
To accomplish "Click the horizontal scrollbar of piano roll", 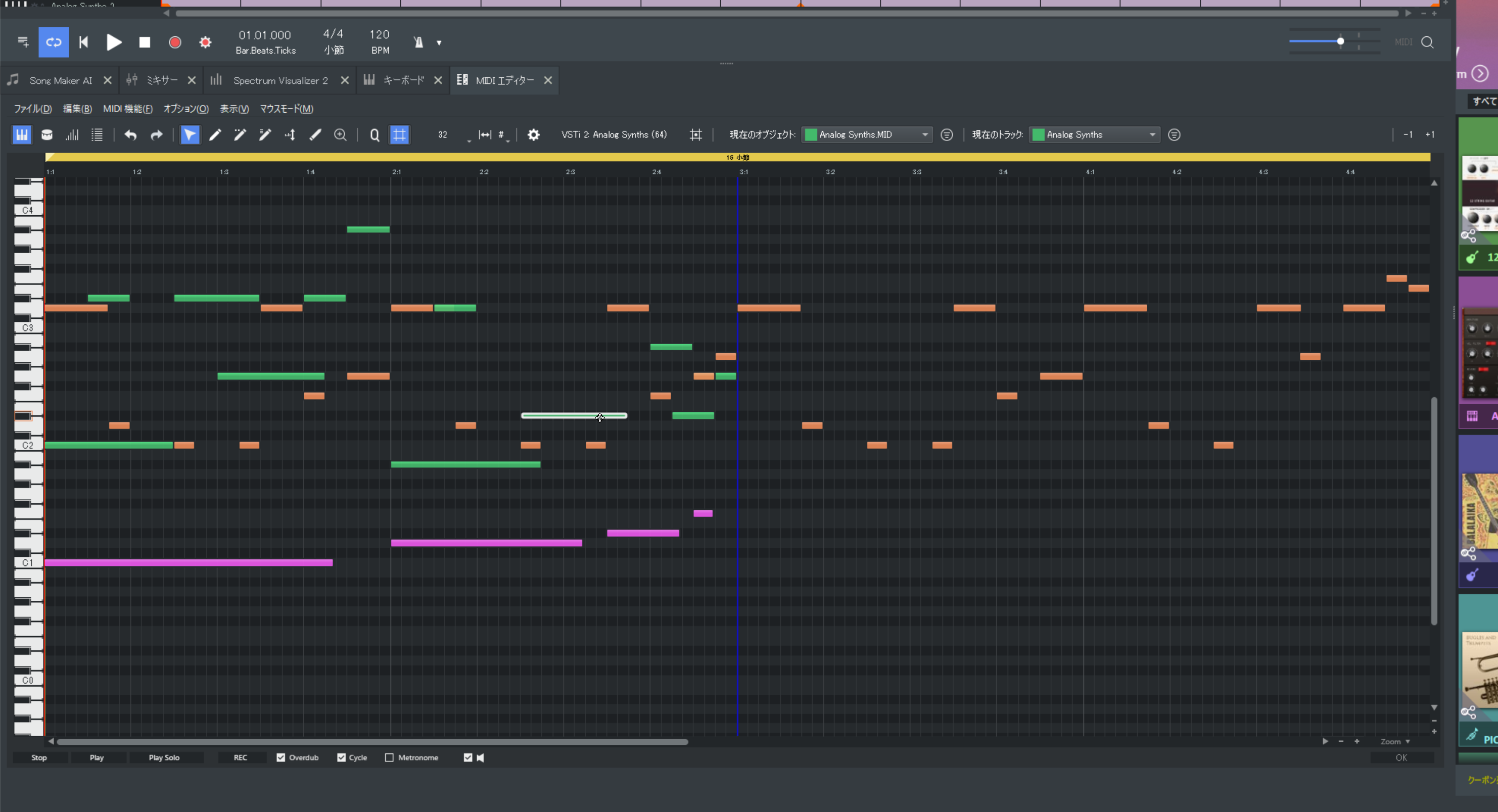I will click(x=372, y=742).
